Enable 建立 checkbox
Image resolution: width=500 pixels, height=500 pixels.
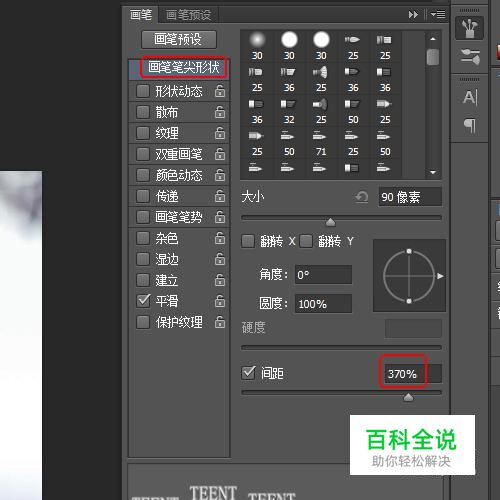(143, 280)
